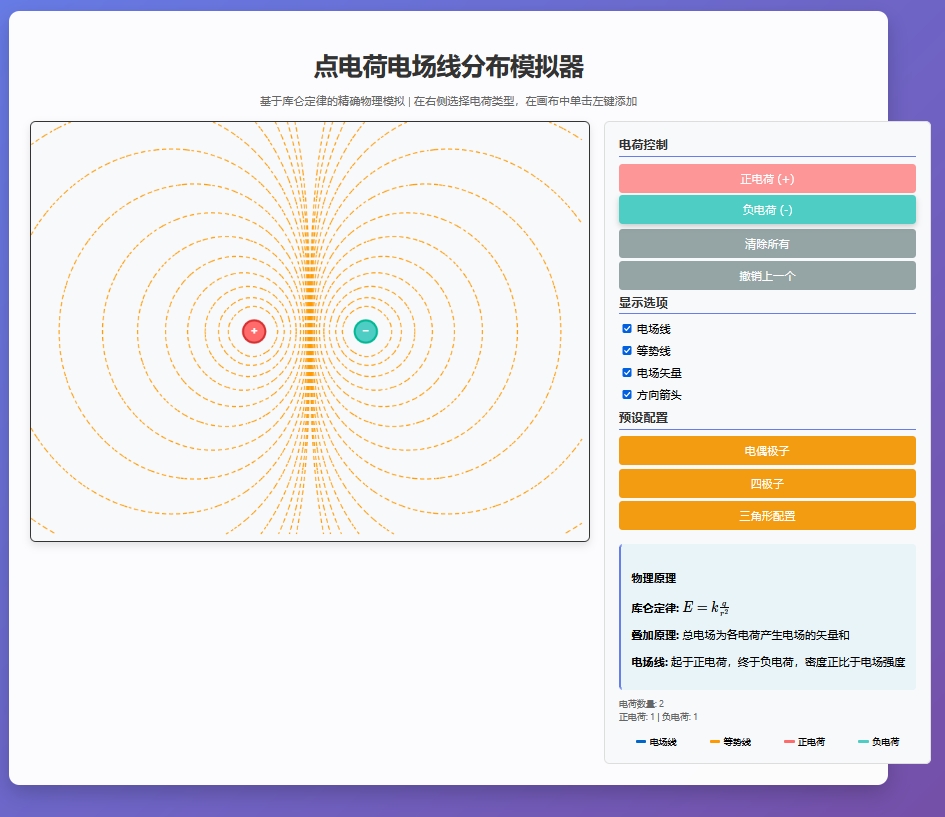Screen dimensions: 945x817
Task: Click the 物理原理 heading
Action: point(653,578)
